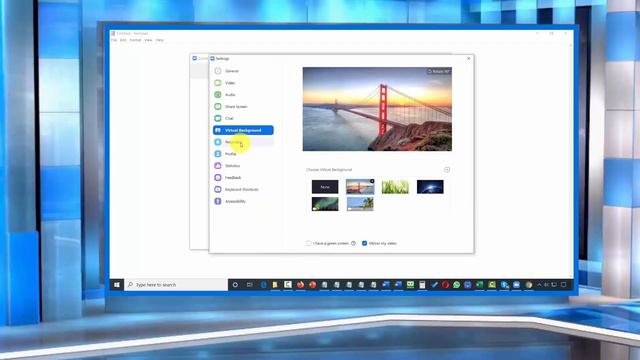Open the Profile settings section
This screenshot has width=640, height=360.
click(243, 154)
